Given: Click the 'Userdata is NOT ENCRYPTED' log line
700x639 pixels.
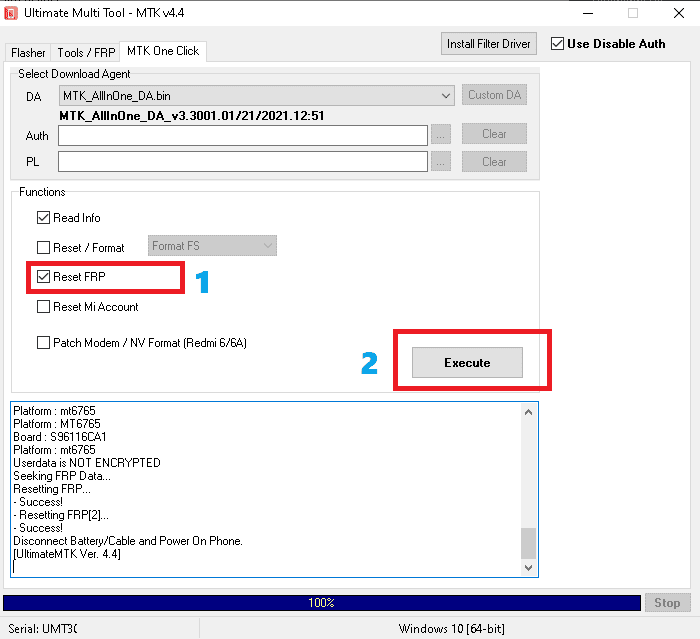Looking at the screenshot, I should [87, 463].
